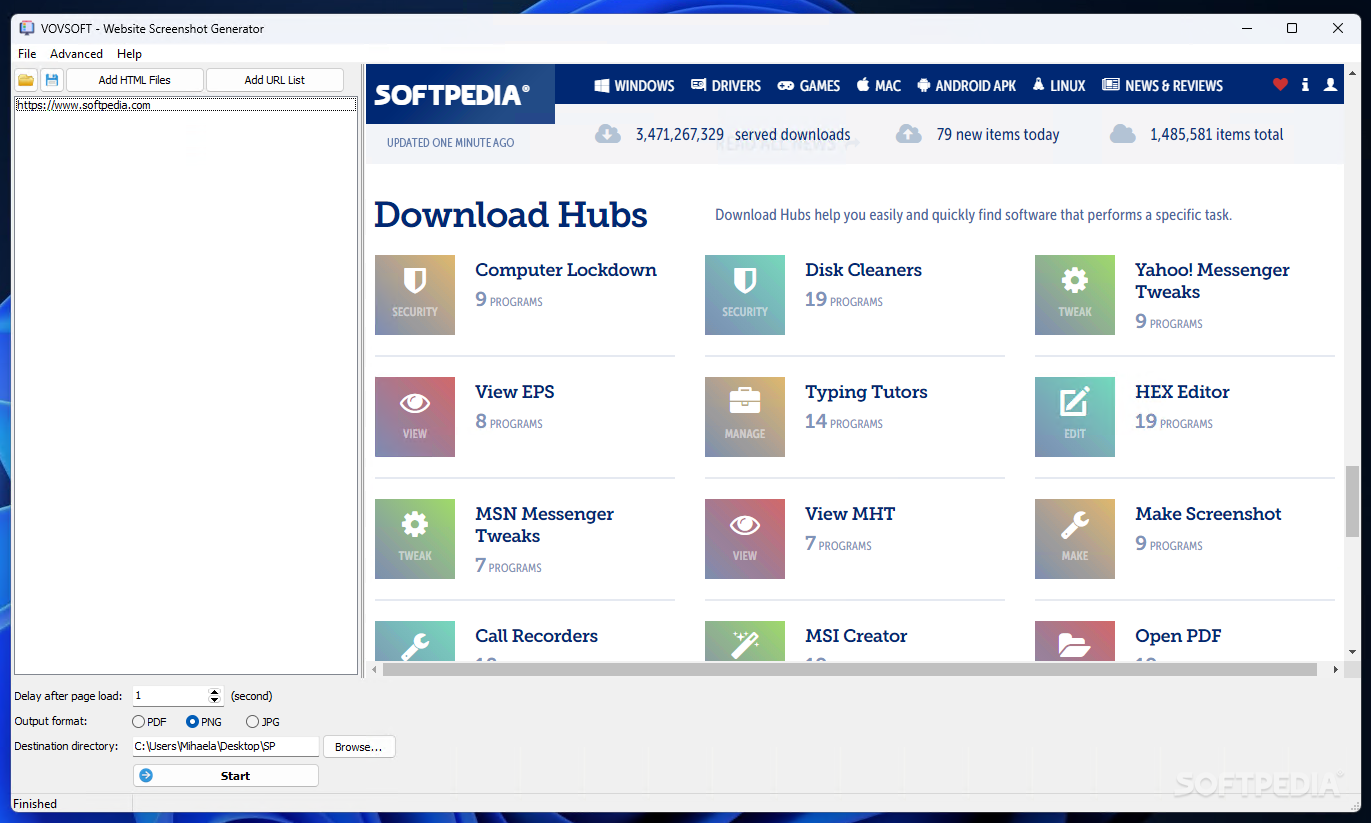Open the Advanced menu

(x=76, y=54)
